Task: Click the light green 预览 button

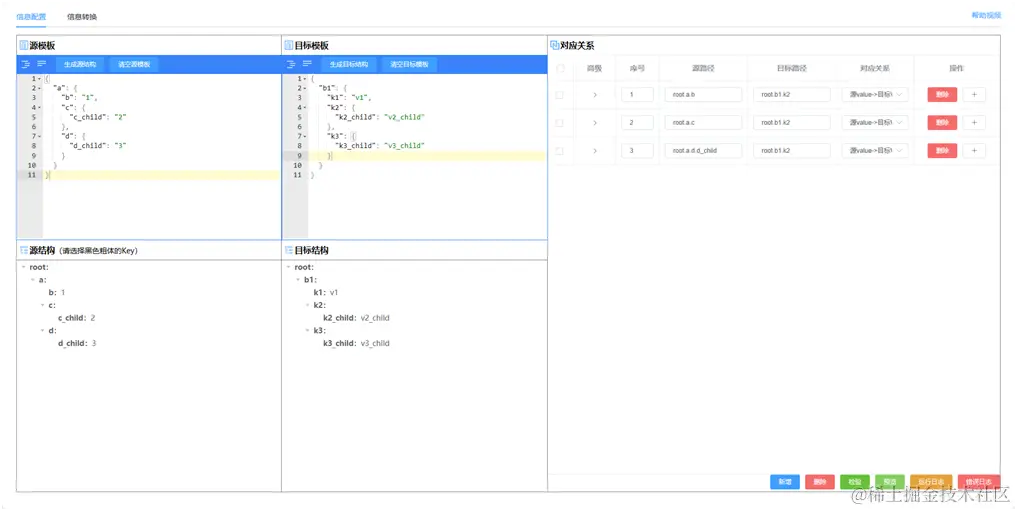Action: (890, 482)
